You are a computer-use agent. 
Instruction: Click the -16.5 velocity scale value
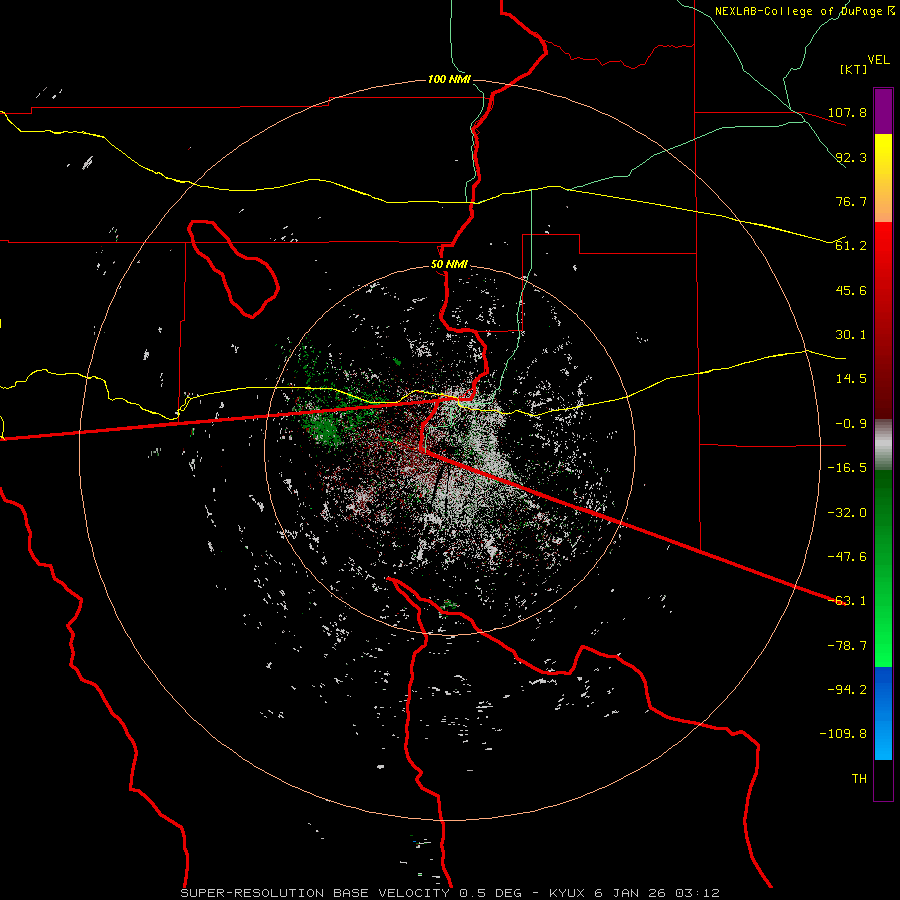[847, 468]
